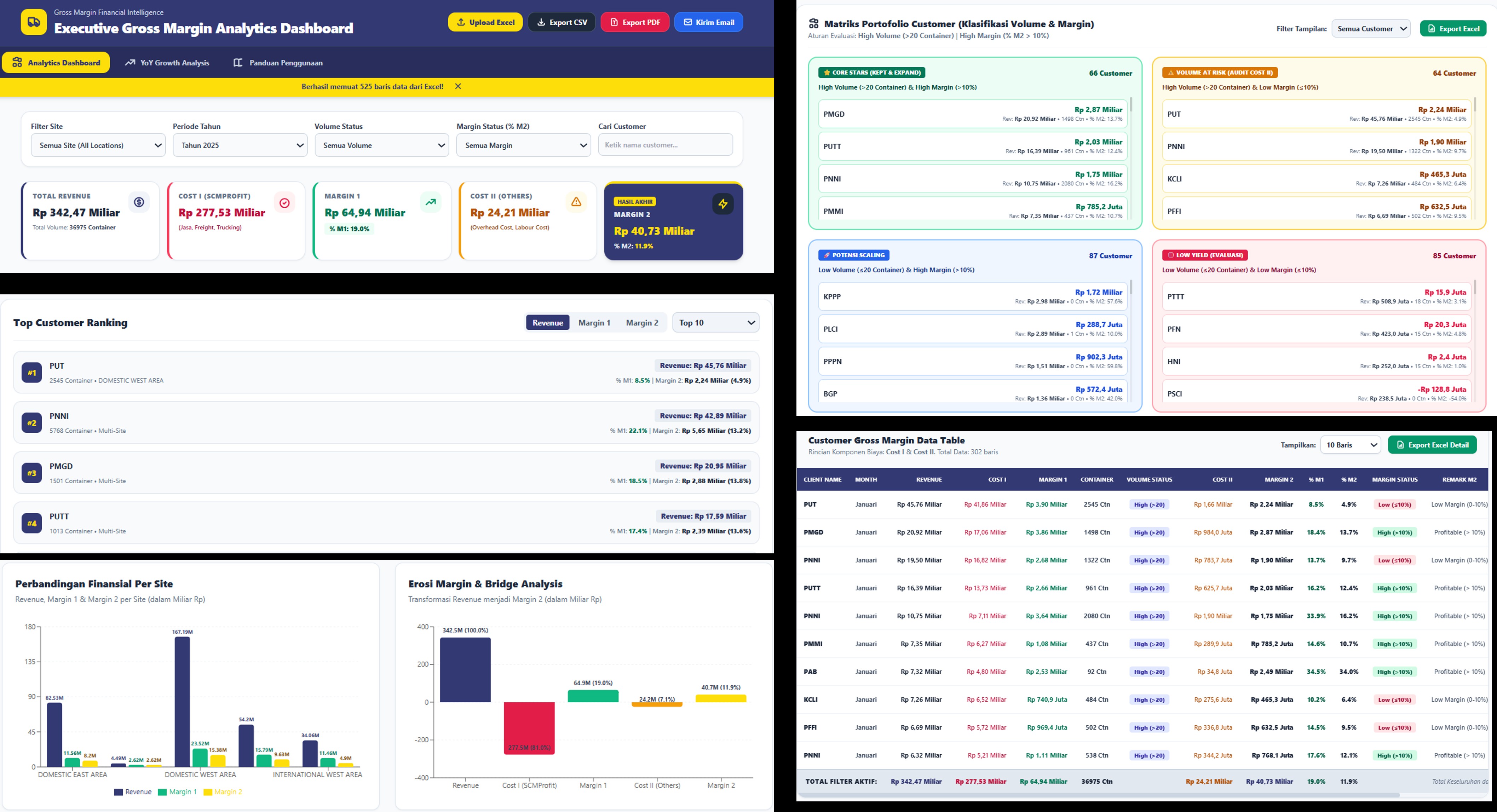Screen dimensions: 1497x812
Task: Click the dashboard truck logo icon
Action: click(34, 22)
